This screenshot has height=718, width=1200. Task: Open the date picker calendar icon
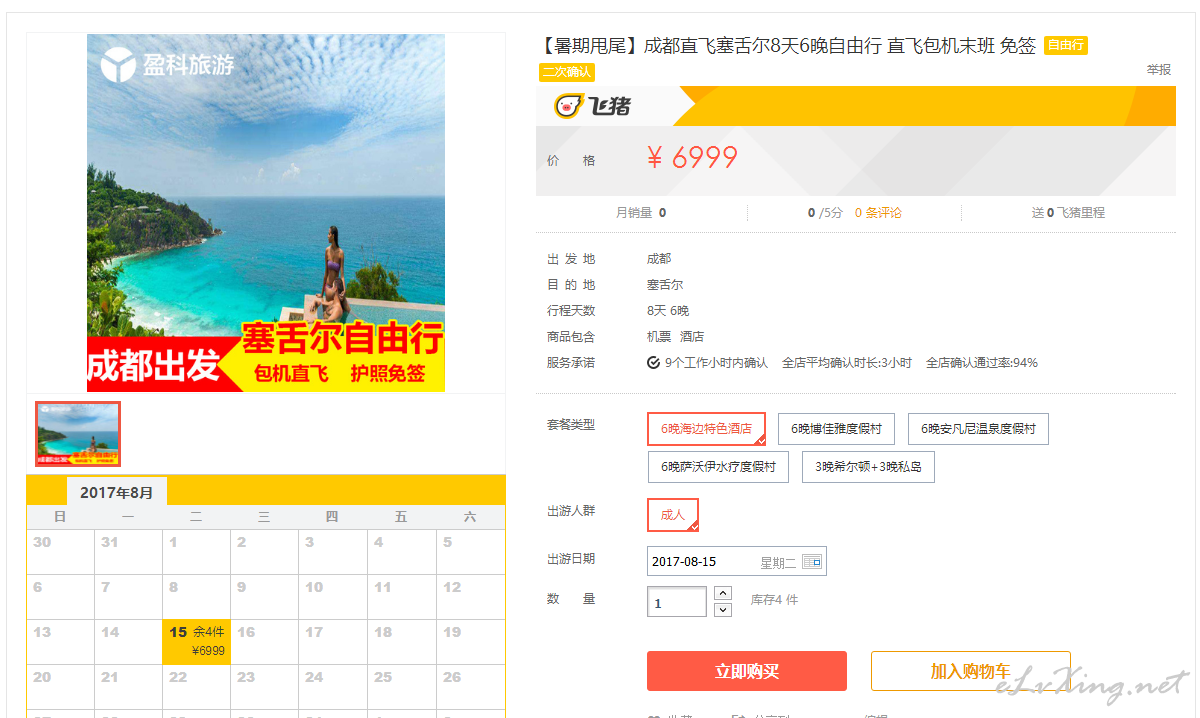click(x=811, y=562)
